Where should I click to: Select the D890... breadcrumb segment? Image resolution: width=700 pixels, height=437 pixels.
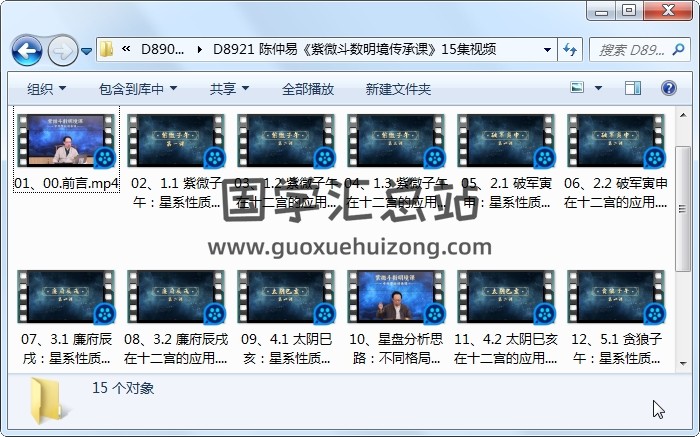[162, 49]
